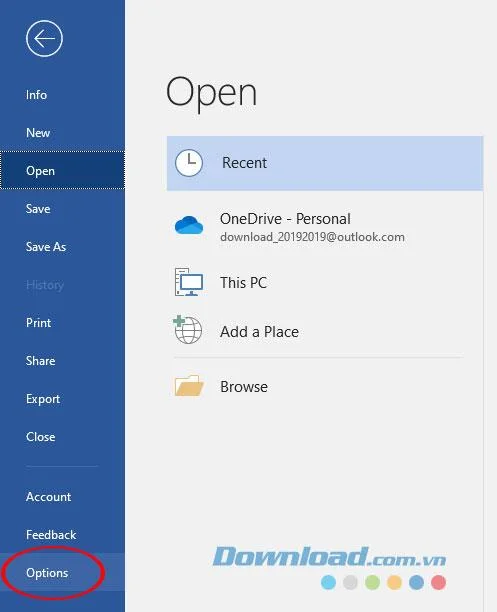Go to the Print page

pos(62,323)
